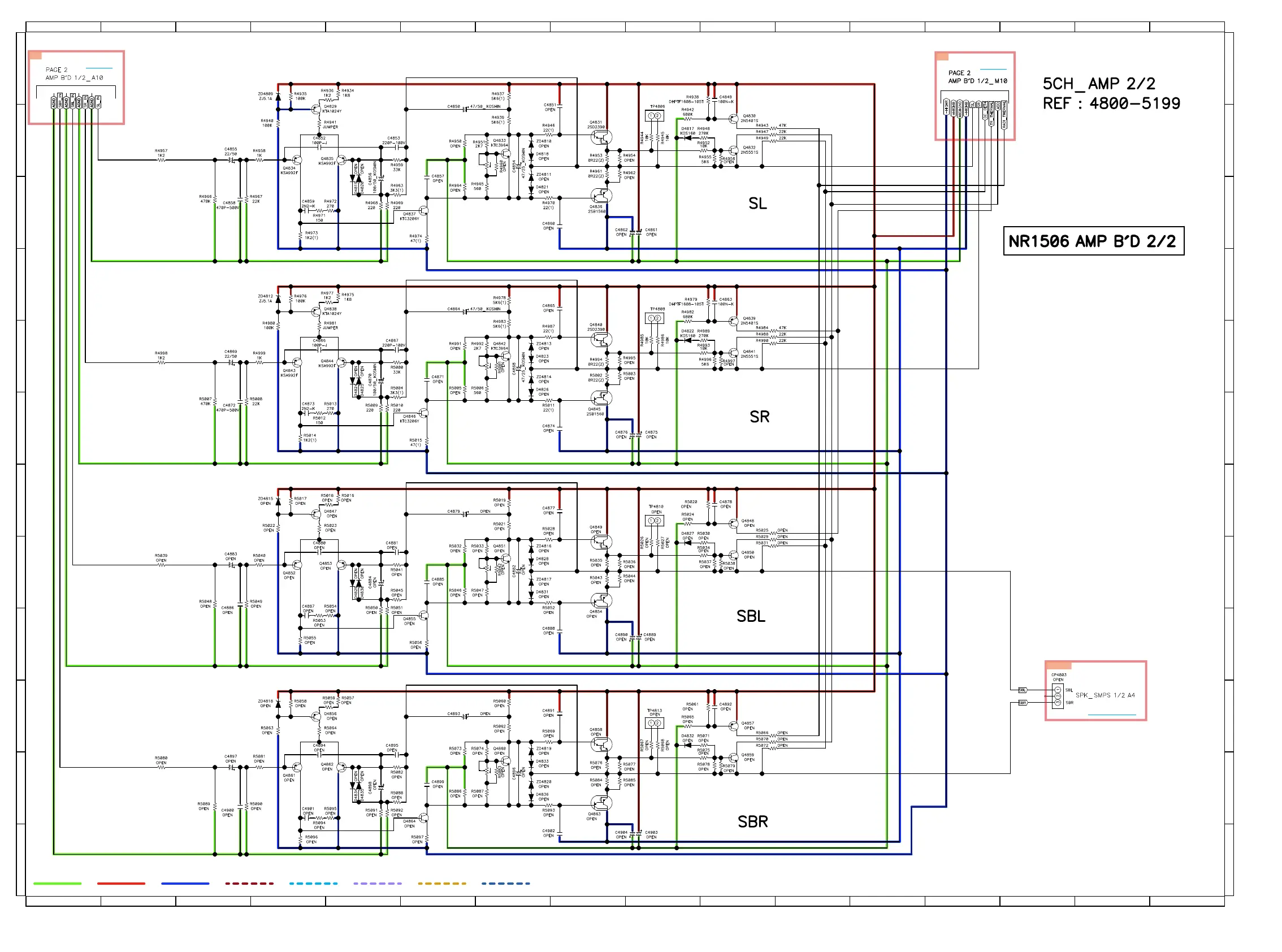Click the NR1506 AMP B'D 2/2 title box
The height and width of the screenshot is (952, 1282).
[x=1093, y=241]
